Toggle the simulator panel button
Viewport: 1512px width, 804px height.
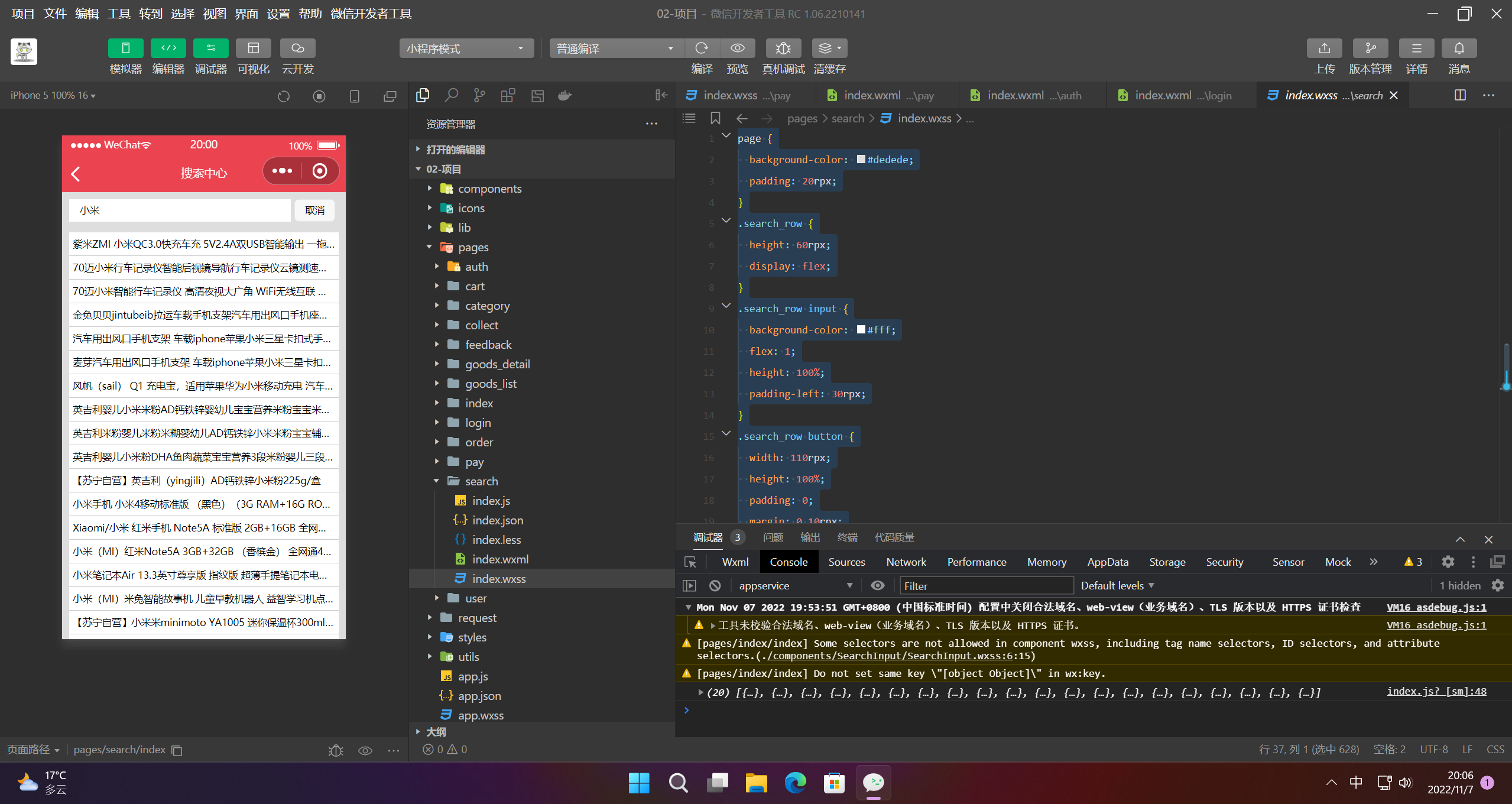(125, 48)
